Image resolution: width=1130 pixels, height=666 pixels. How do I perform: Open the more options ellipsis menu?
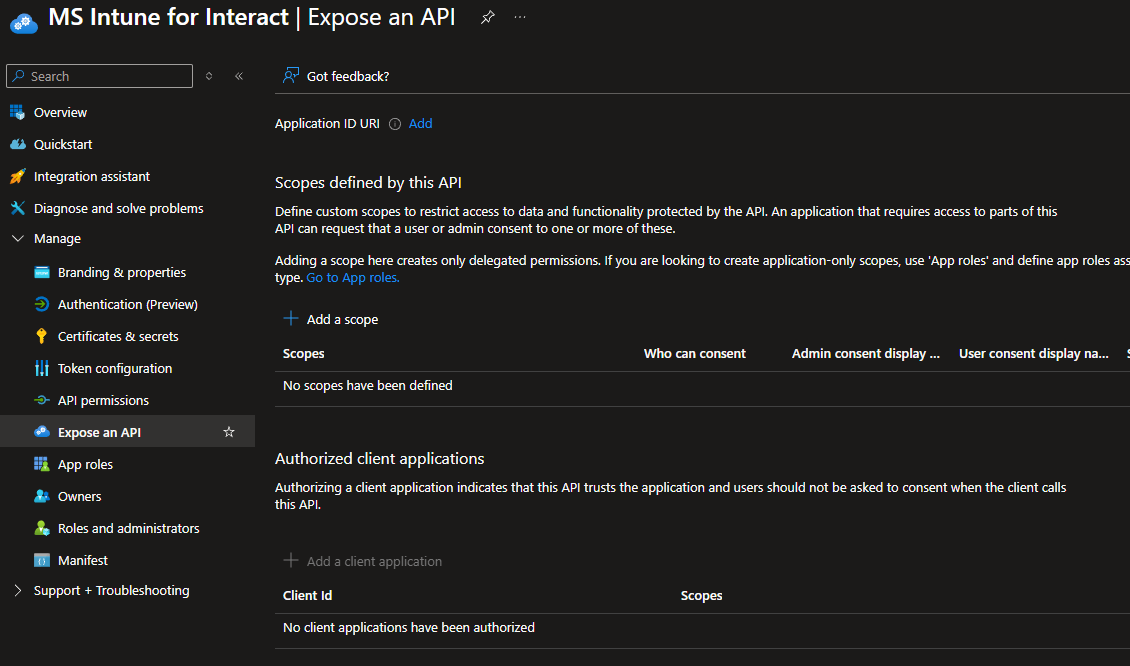(x=520, y=17)
